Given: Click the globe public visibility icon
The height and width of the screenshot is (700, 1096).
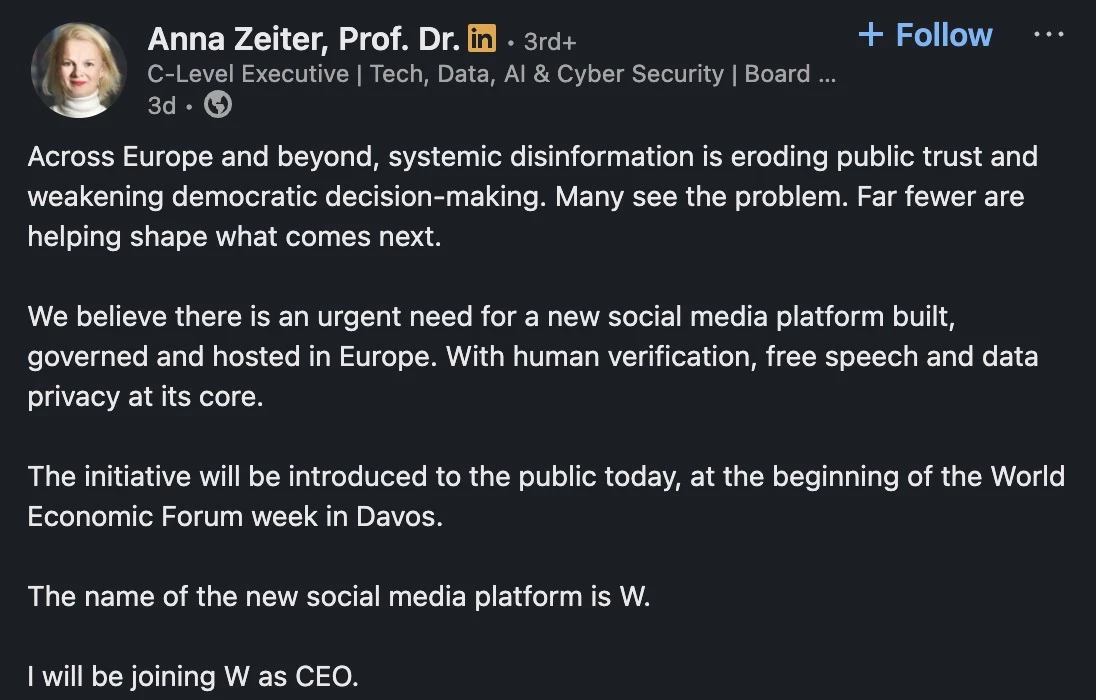Looking at the screenshot, I should tap(217, 105).
